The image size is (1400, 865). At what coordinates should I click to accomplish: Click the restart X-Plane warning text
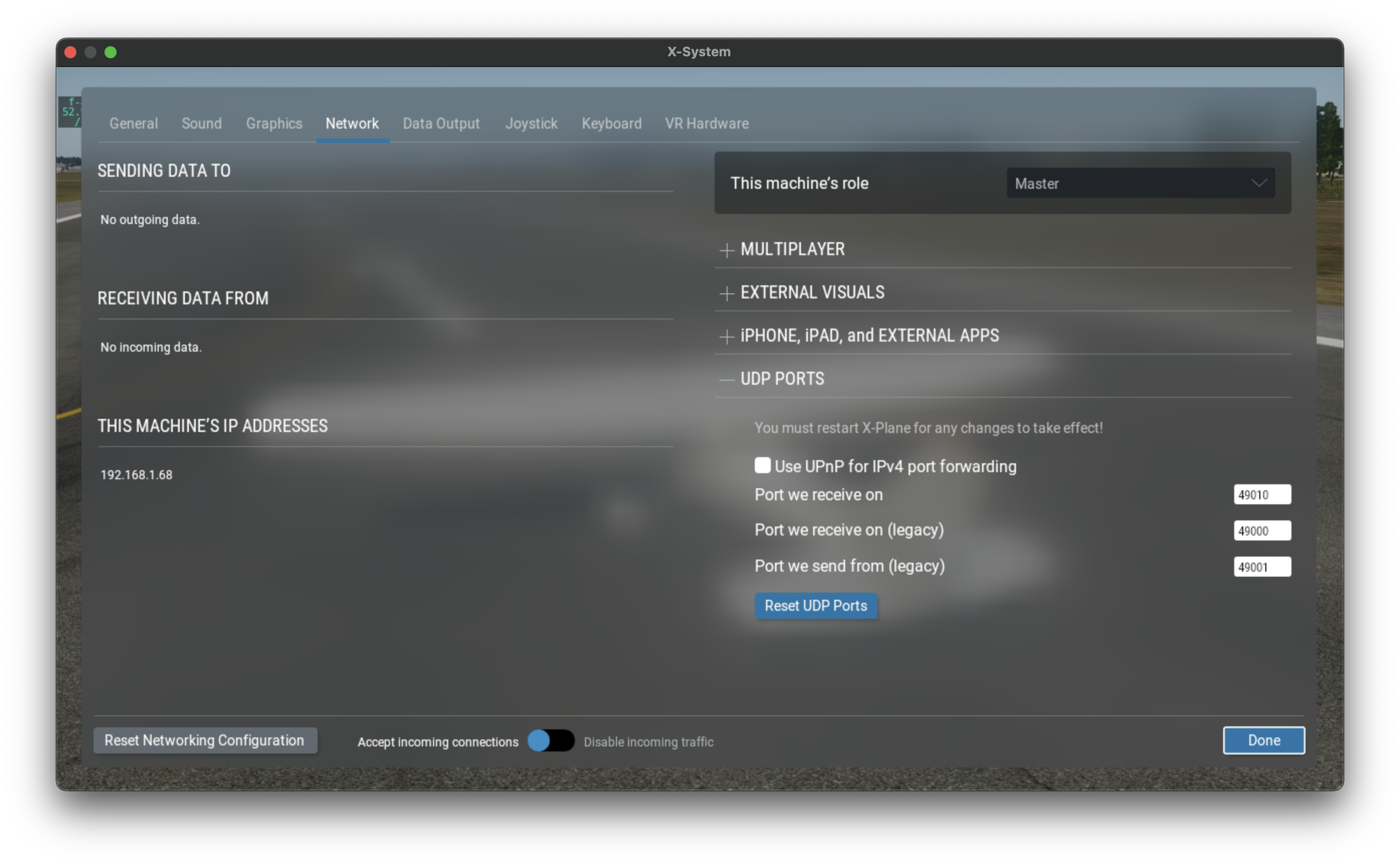tap(928, 428)
